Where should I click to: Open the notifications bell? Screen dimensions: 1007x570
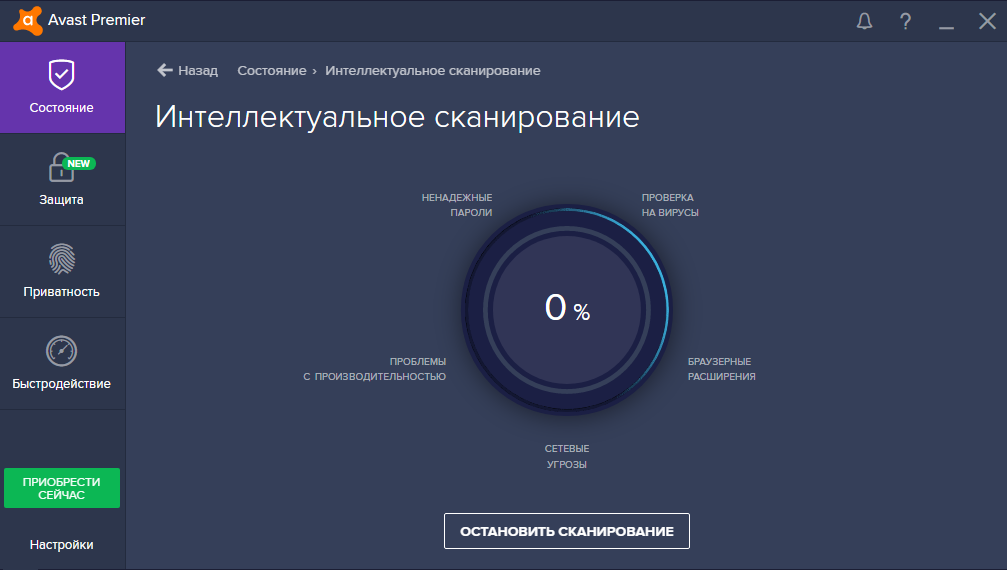pos(864,21)
